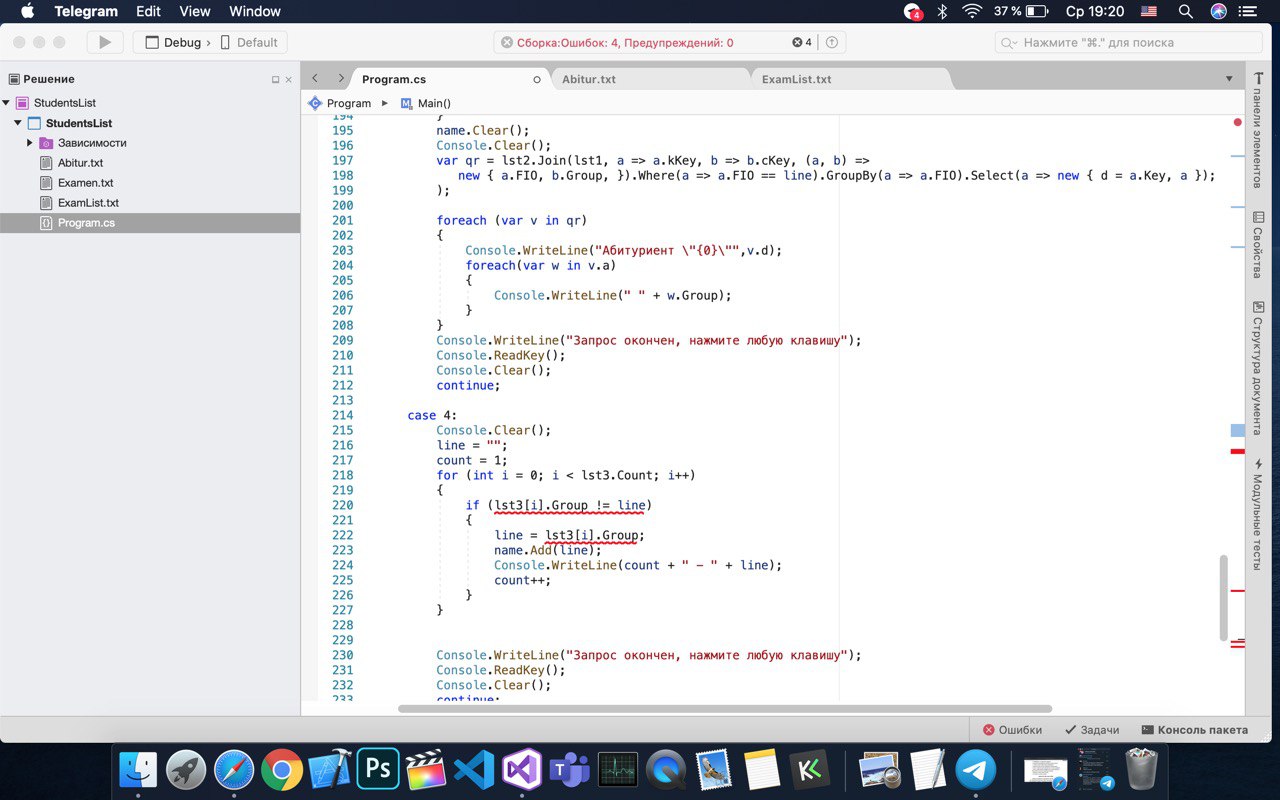Open the View menu in menu bar

coord(194,11)
